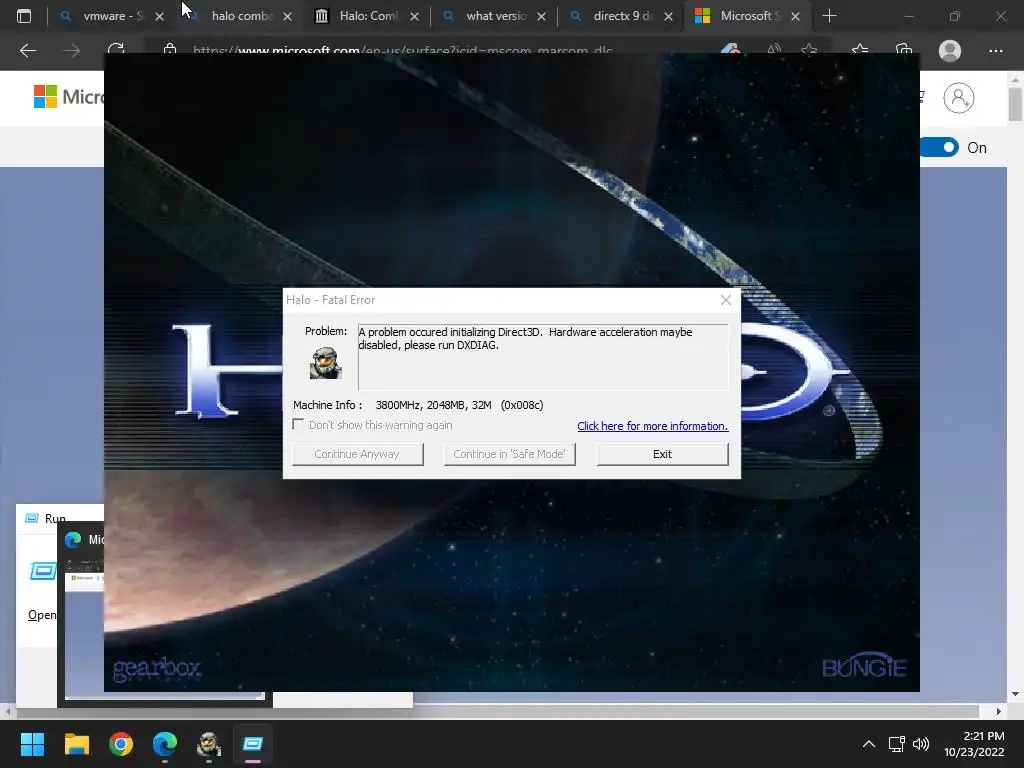
Task: Click the forward navigation arrow
Action: point(72,50)
